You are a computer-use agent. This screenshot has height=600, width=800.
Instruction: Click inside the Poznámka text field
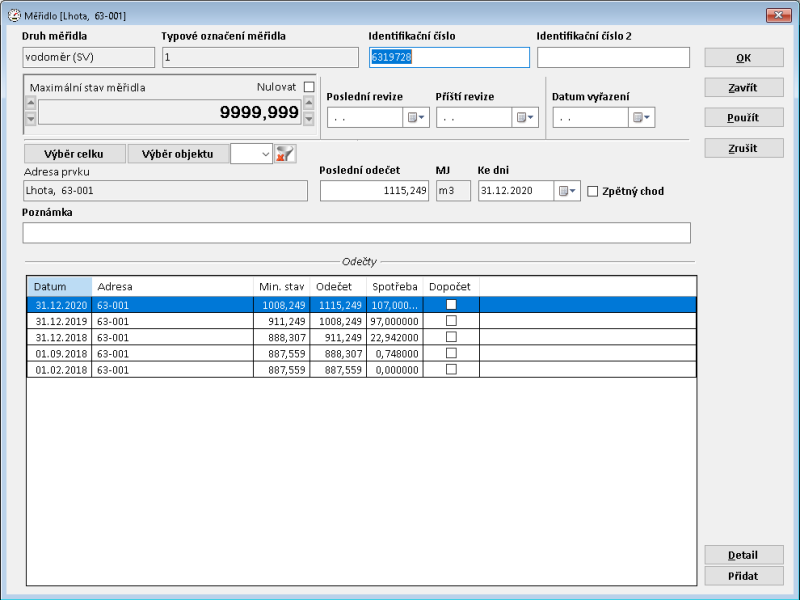pos(350,233)
